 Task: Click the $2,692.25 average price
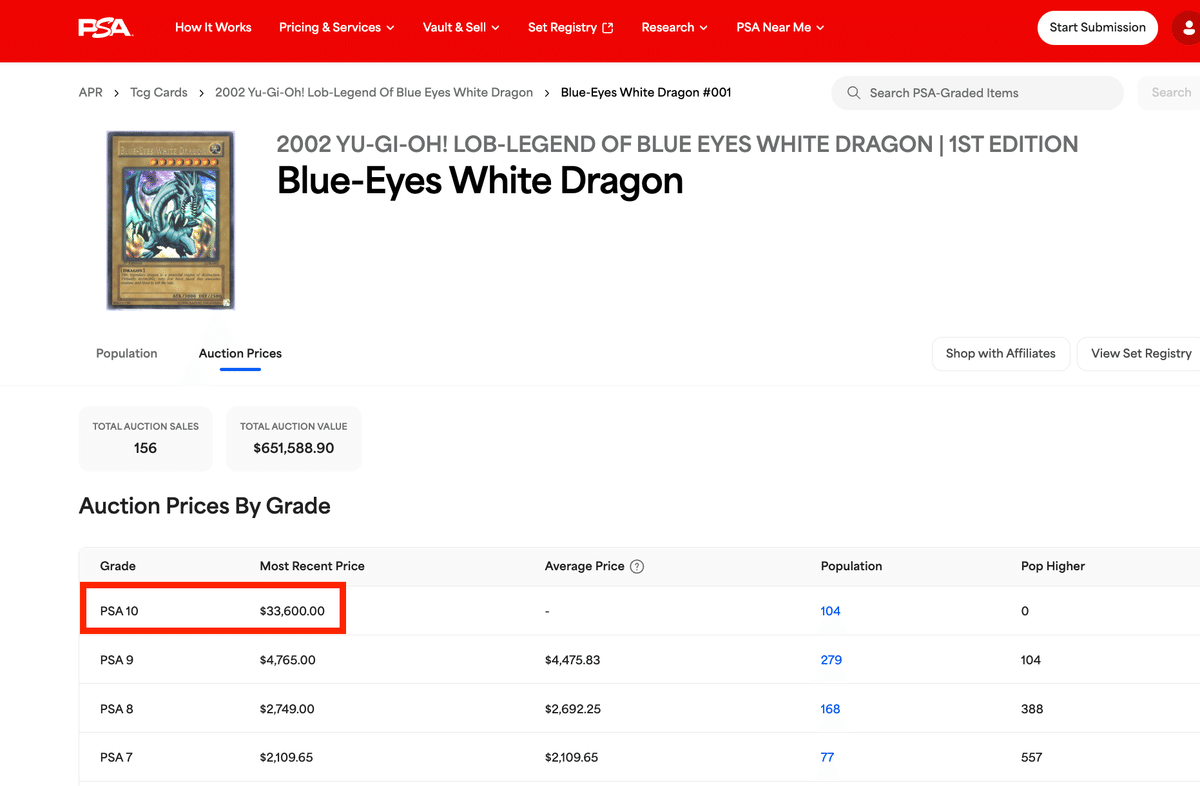[x=572, y=709]
